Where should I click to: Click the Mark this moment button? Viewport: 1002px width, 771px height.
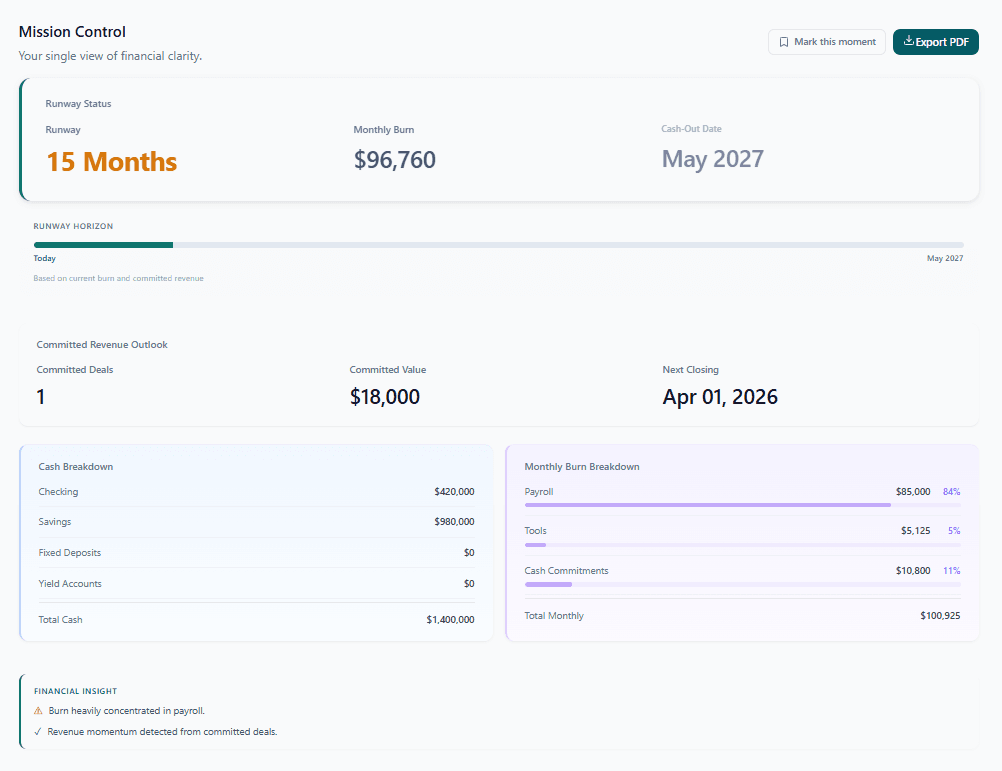point(827,41)
